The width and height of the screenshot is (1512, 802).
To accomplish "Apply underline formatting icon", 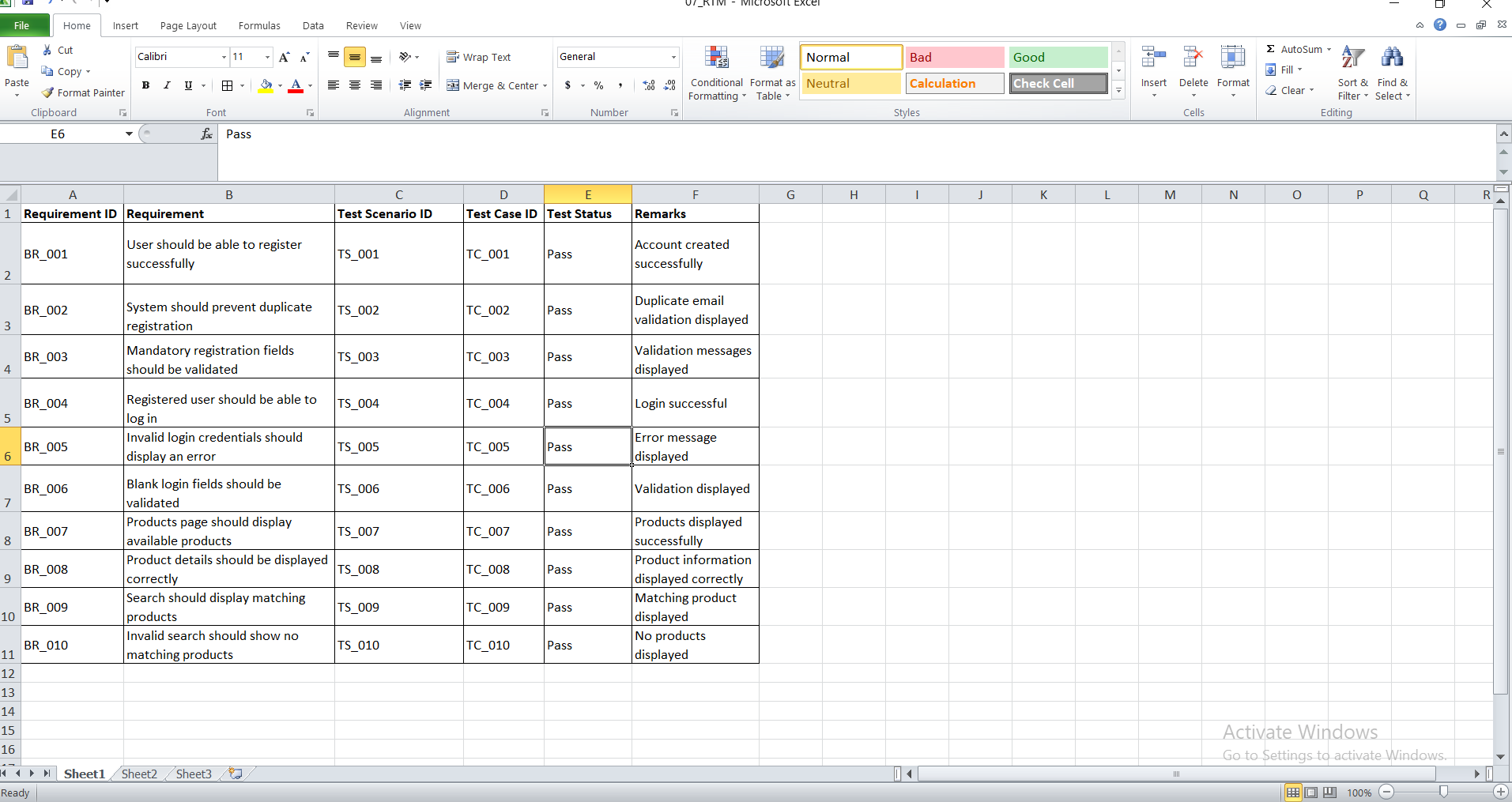I will 188,85.
